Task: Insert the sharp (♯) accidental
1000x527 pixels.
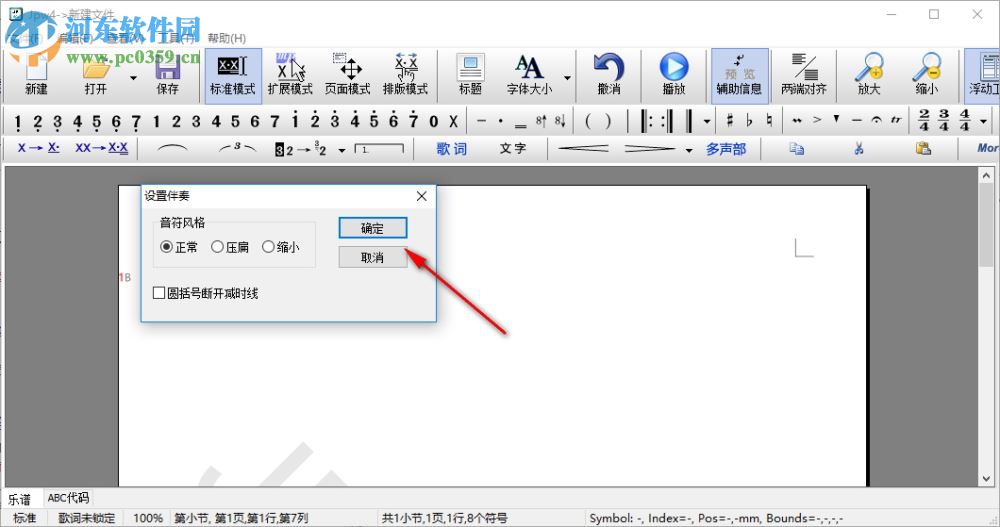Action: (x=730, y=120)
